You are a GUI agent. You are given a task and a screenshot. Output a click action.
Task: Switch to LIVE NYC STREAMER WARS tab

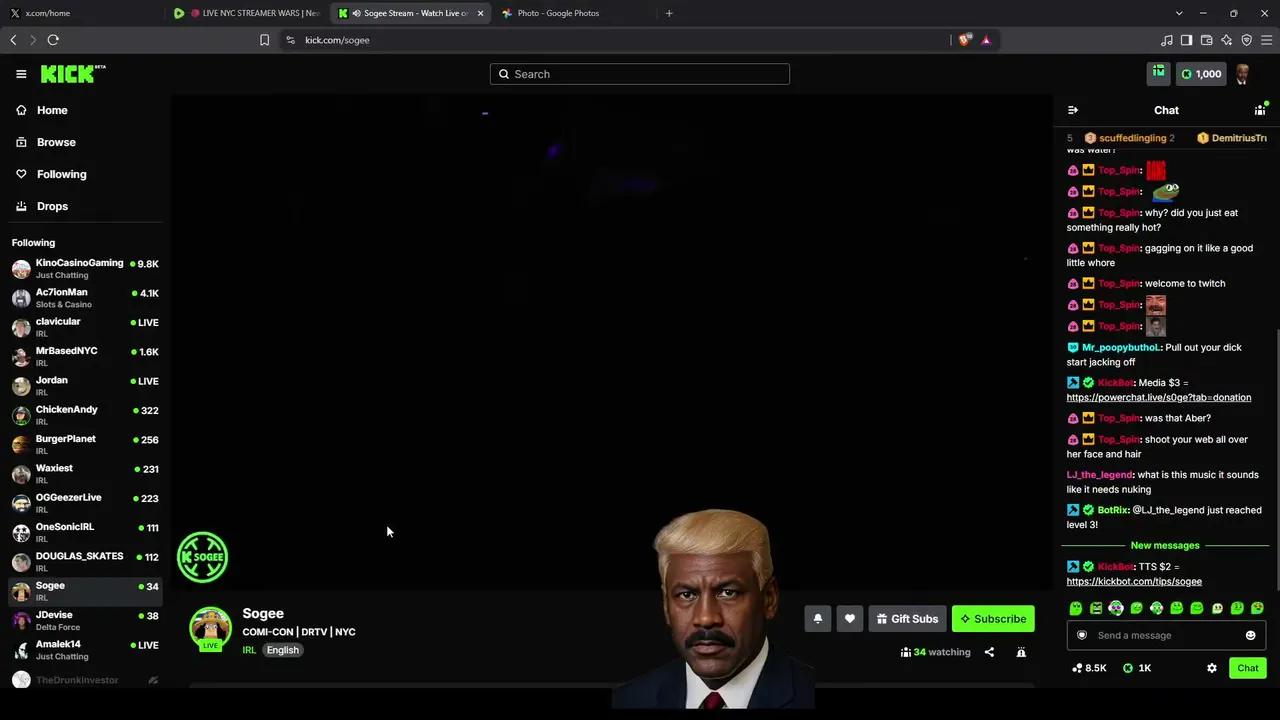coord(246,13)
